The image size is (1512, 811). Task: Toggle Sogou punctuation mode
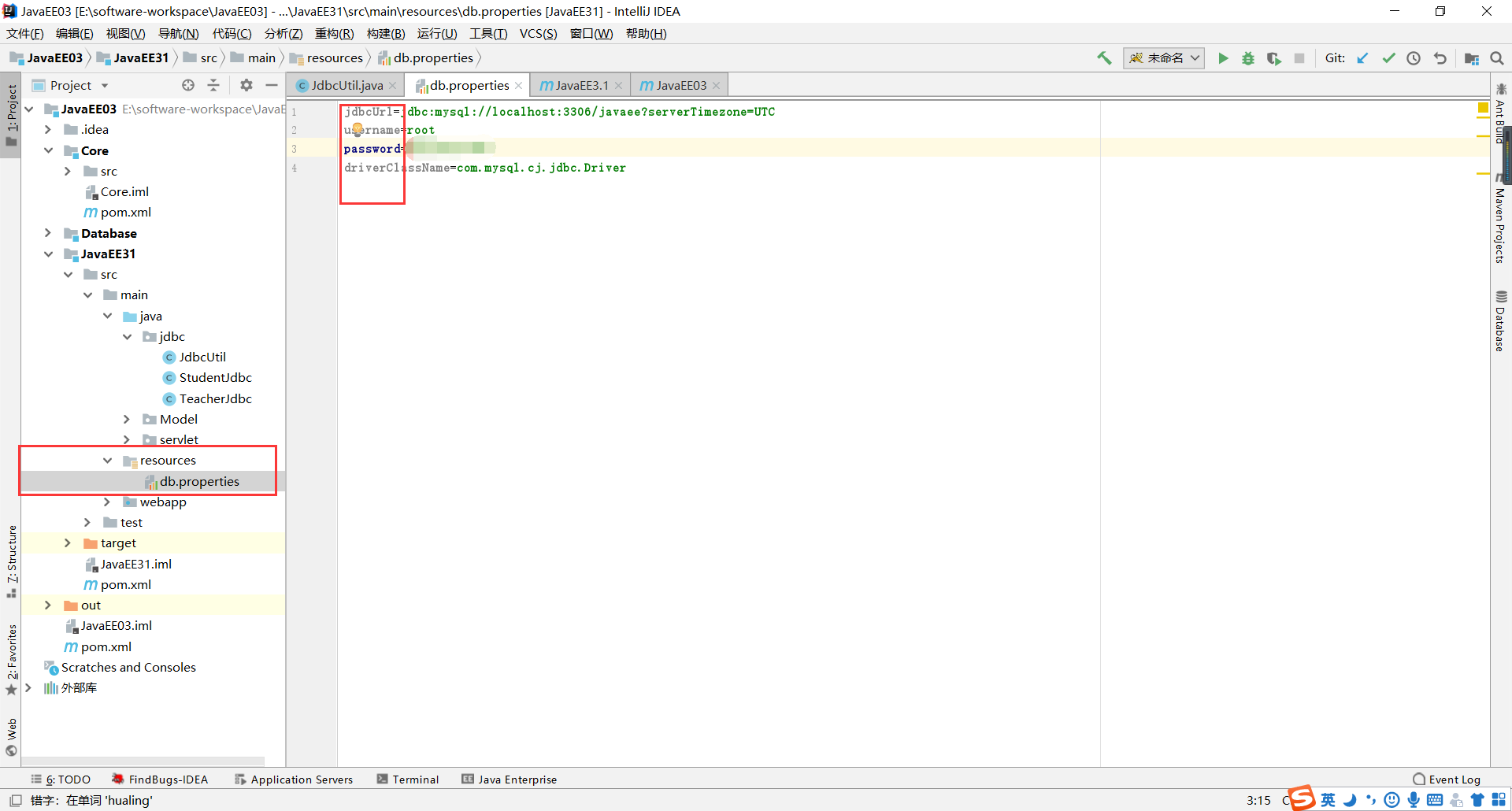point(1371,800)
